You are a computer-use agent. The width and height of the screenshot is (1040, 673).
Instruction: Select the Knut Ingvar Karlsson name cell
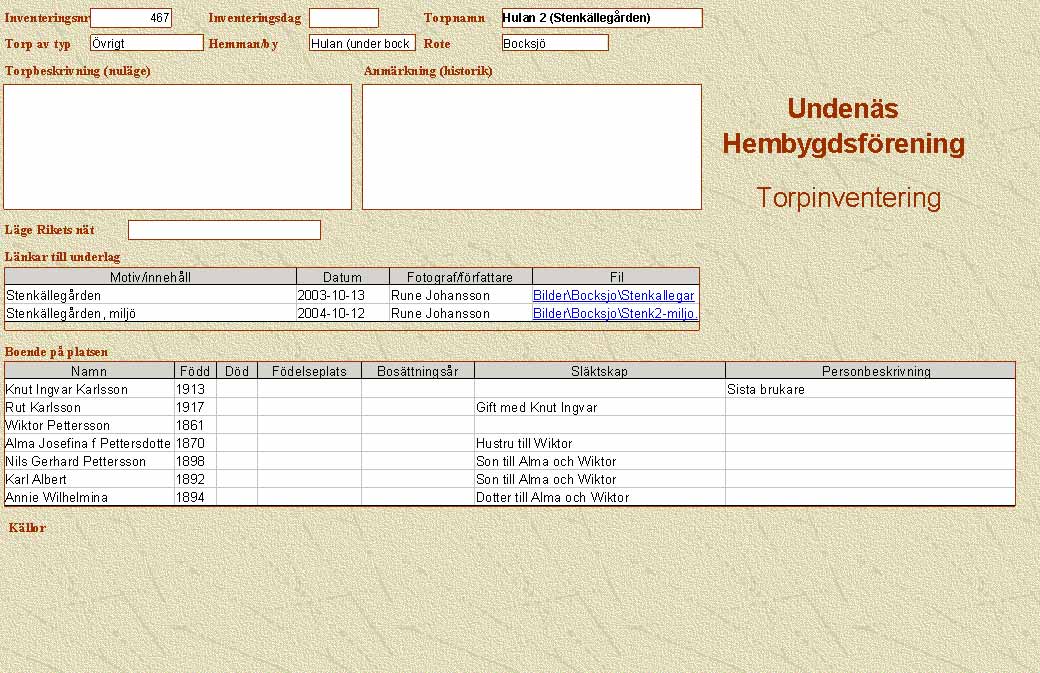[x=89, y=390]
